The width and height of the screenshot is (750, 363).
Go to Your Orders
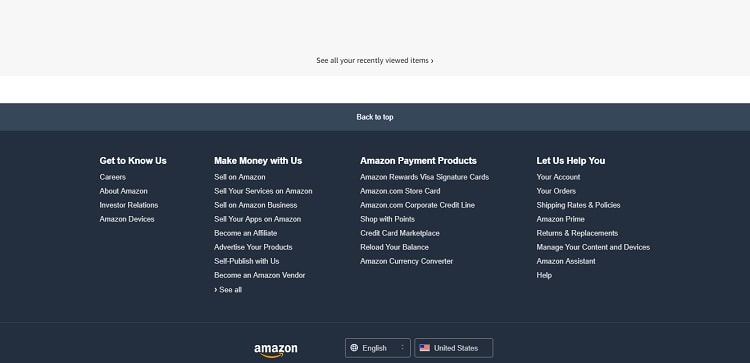(556, 191)
